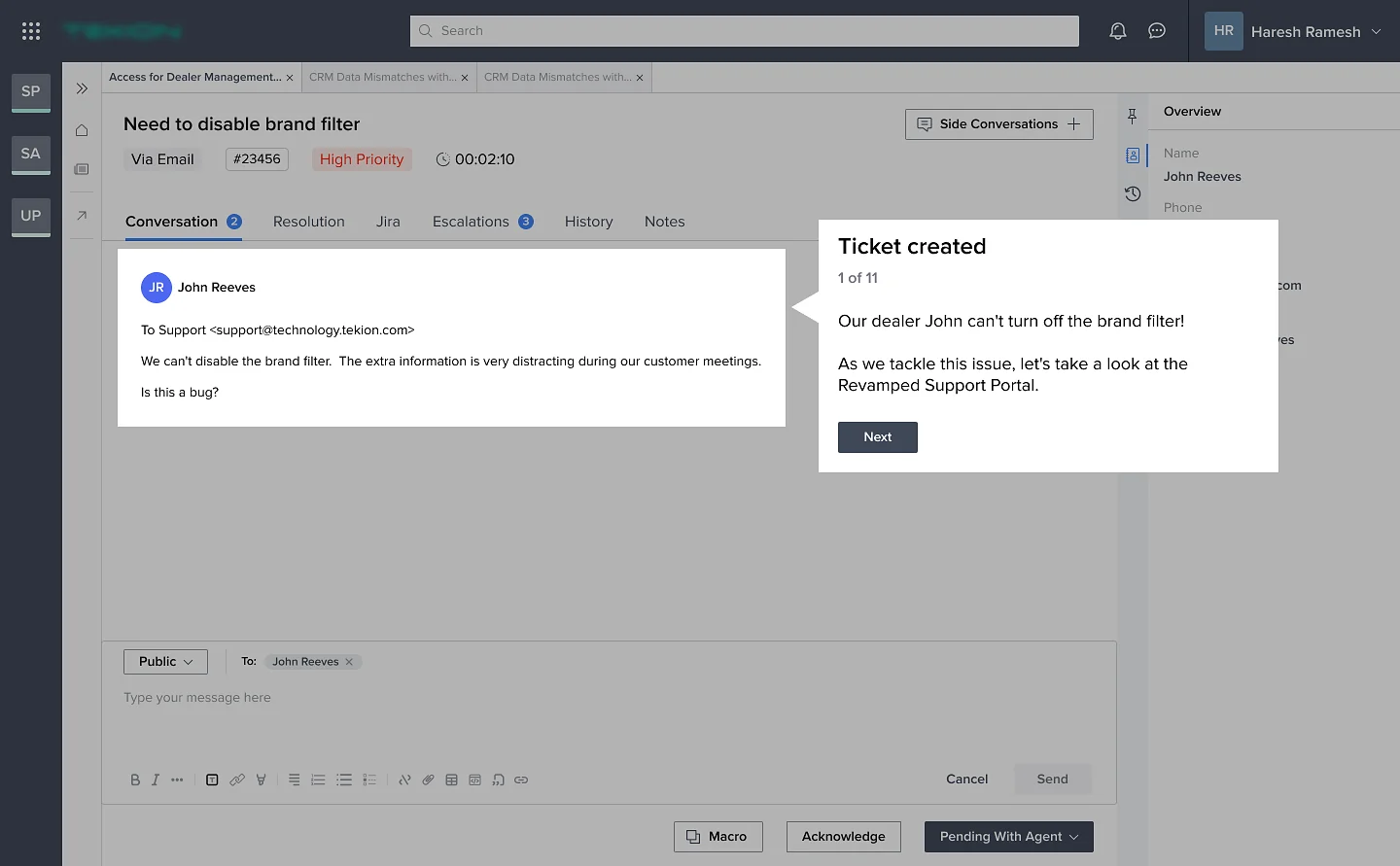The width and height of the screenshot is (1400, 866).
Task: Insert a bulleted list
Action: [x=344, y=779]
